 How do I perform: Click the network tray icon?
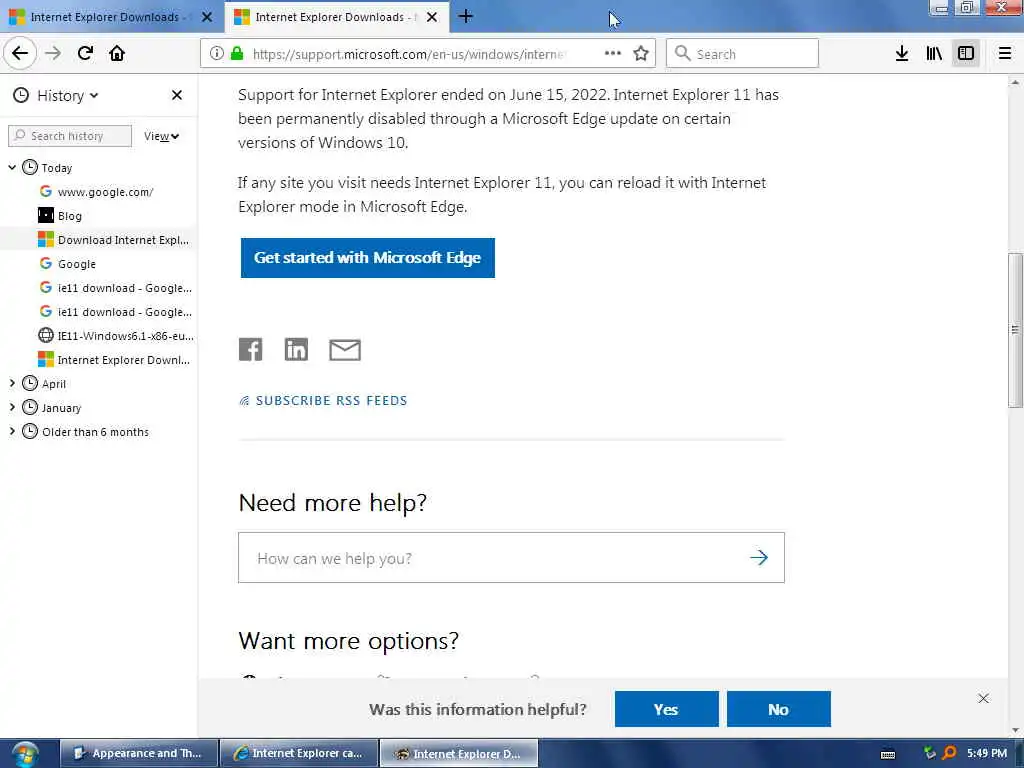(929, 753)
